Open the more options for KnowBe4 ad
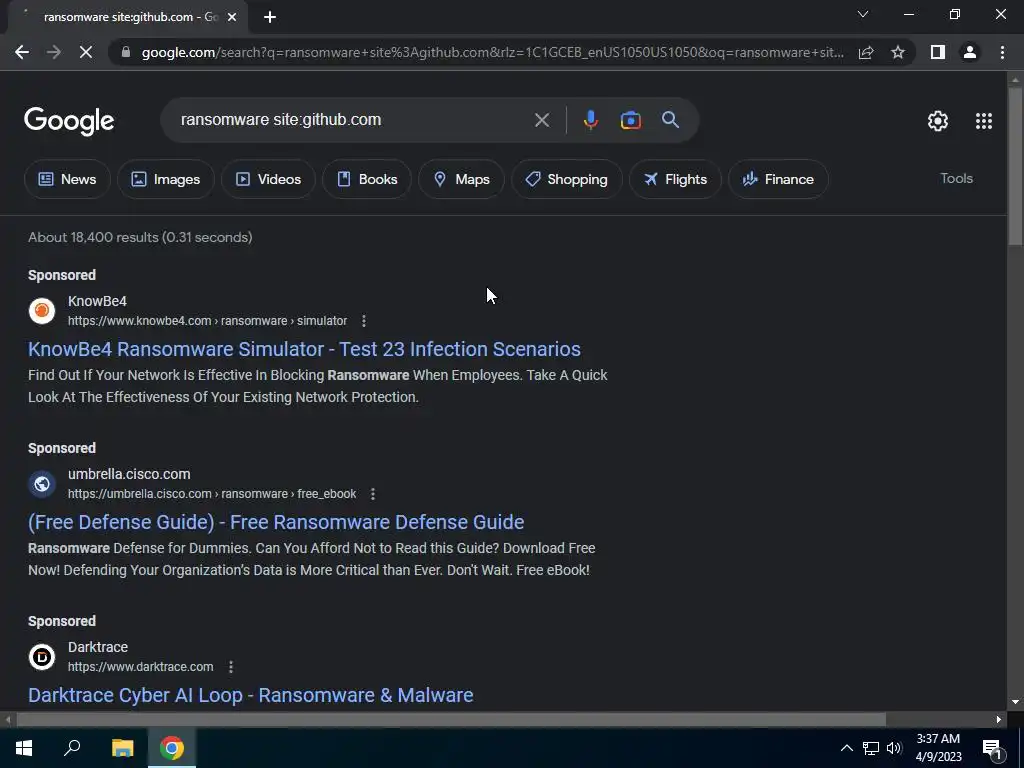The image size is (1024, 768). pyautogui.click(x=364, y=321)
